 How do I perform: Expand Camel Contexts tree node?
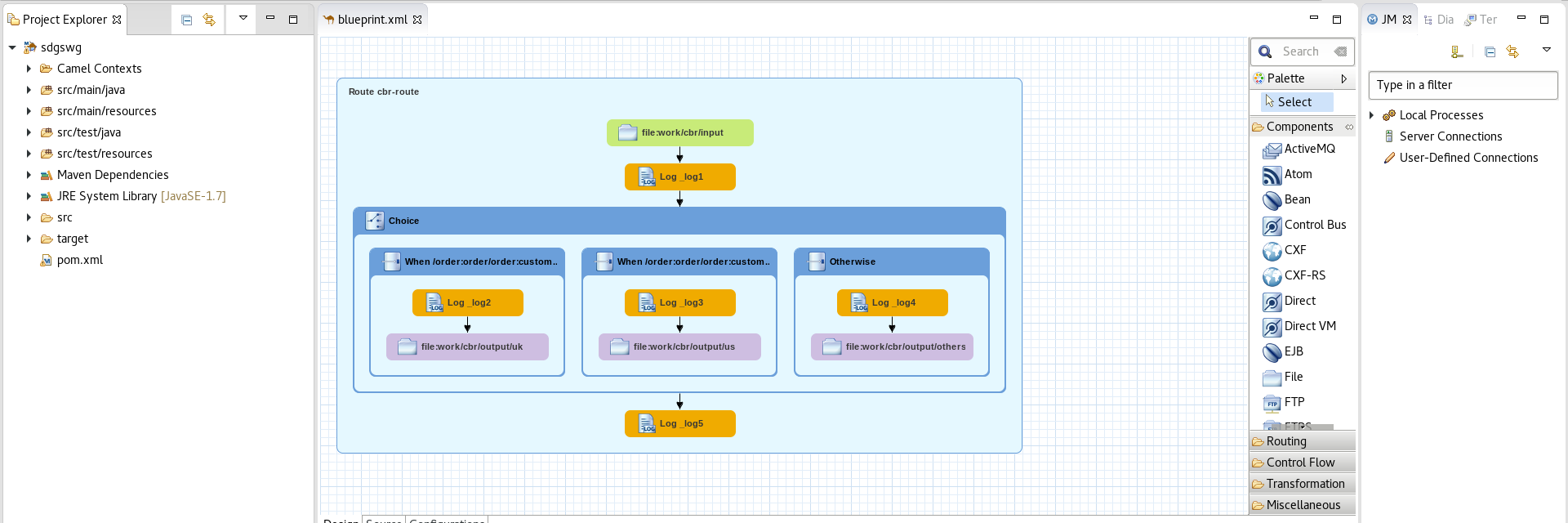[29, 69]
